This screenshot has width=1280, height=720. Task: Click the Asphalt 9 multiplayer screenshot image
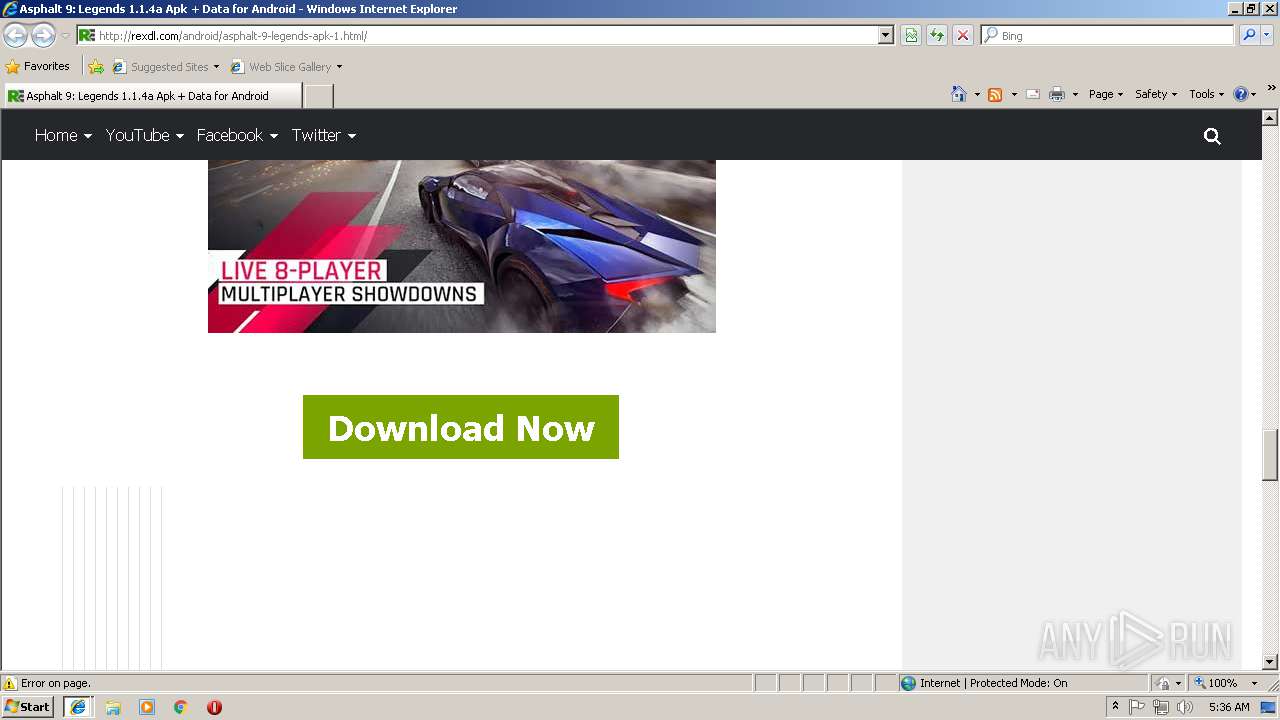click(462, 246)
